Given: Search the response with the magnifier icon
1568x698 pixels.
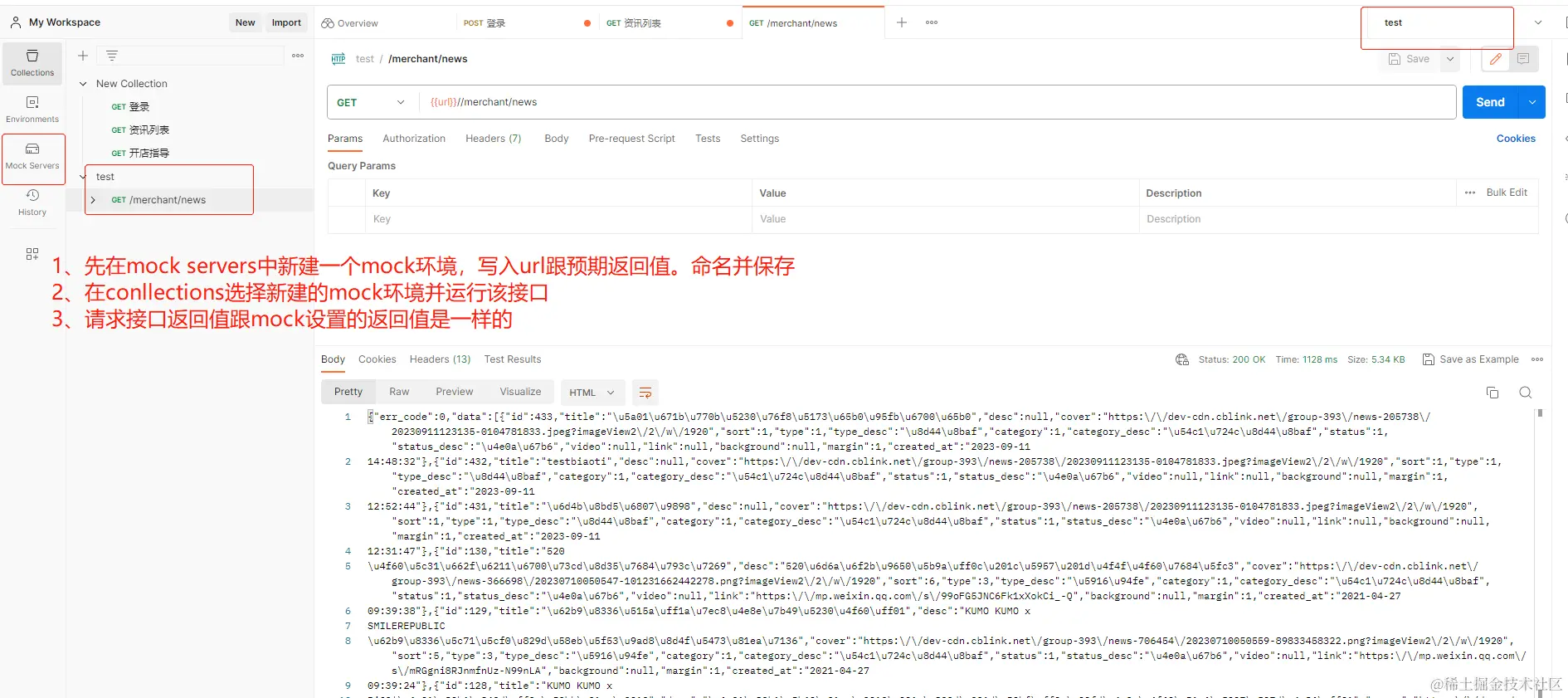Looking at the screenshot, I should click(x=1525, y=393).
